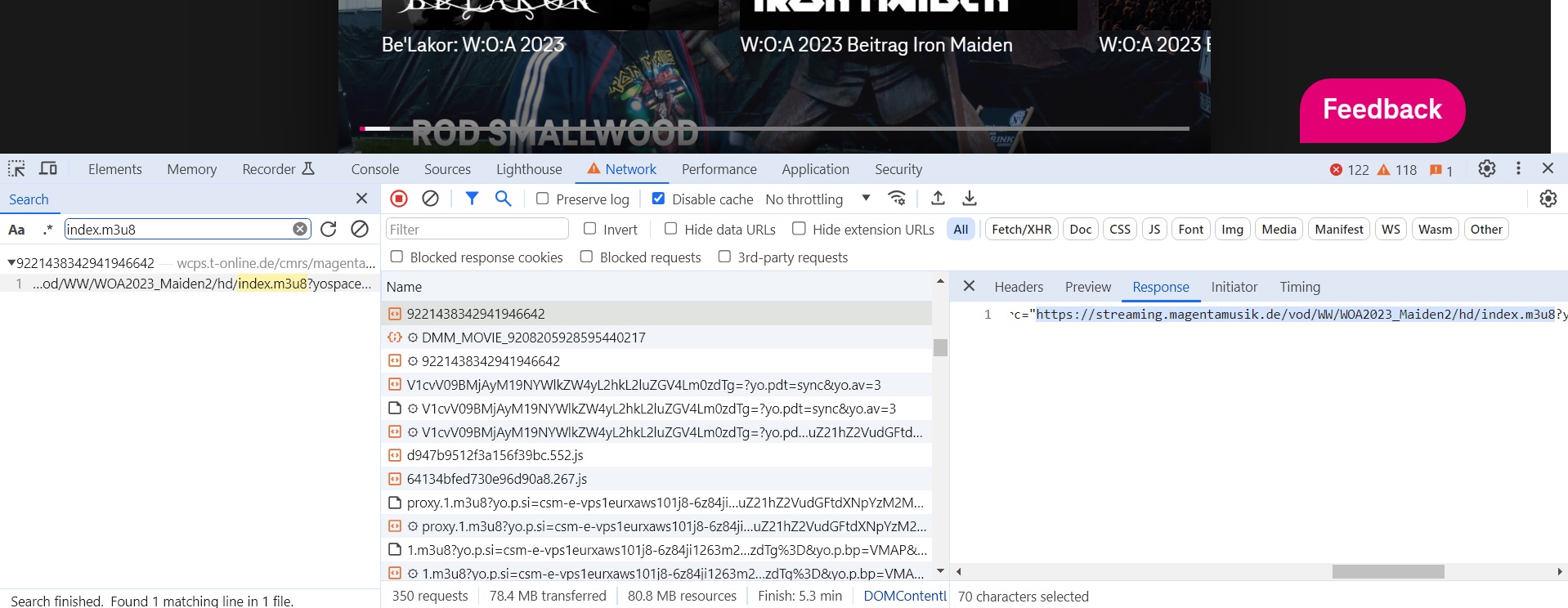This screenshot has width=1568, height=608.
Task: Show the Timing tab
Action: 1300,287
